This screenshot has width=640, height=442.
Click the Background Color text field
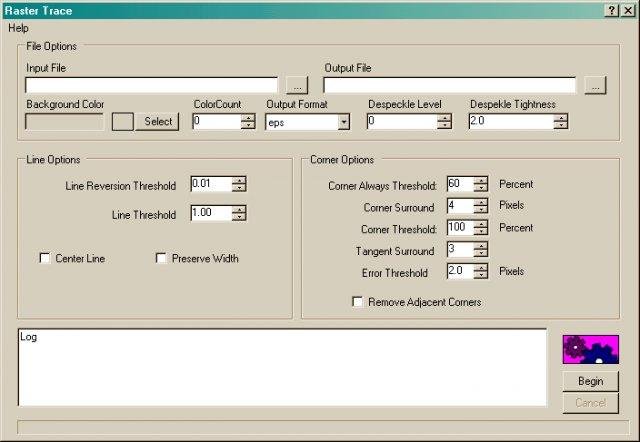click(64, 122)
